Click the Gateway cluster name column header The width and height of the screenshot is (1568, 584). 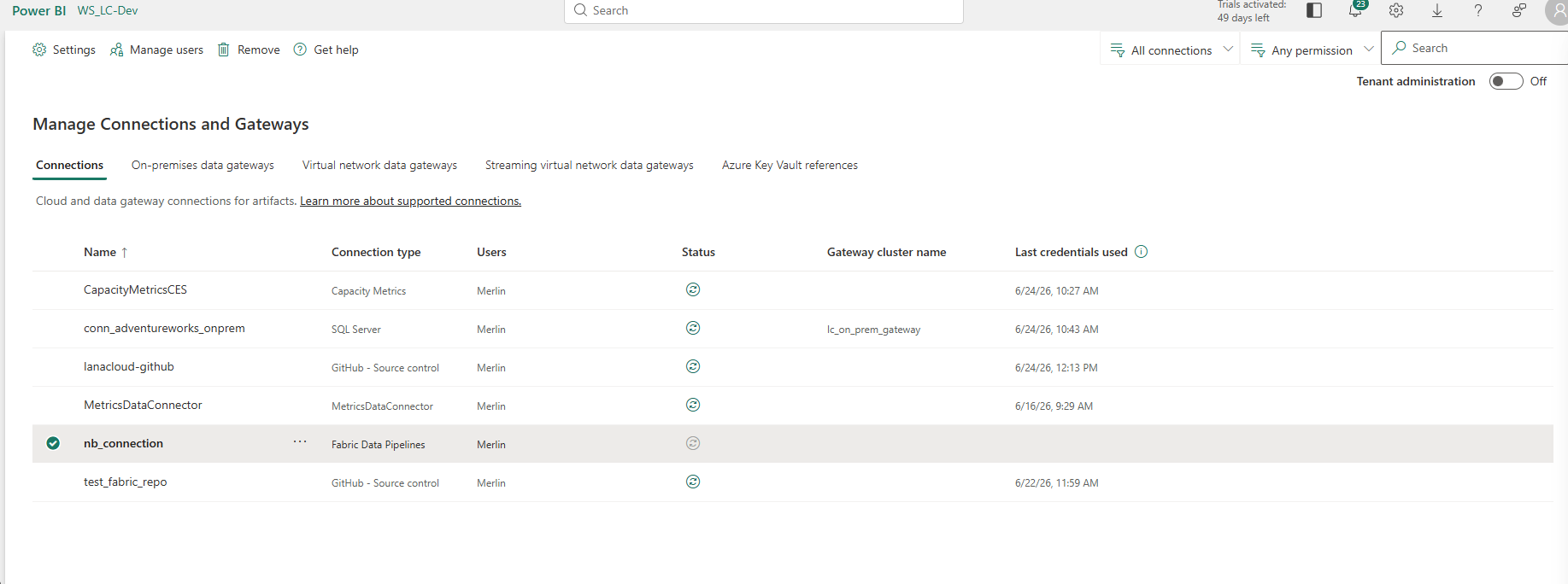pyautogui.click(x=886, y=252)
